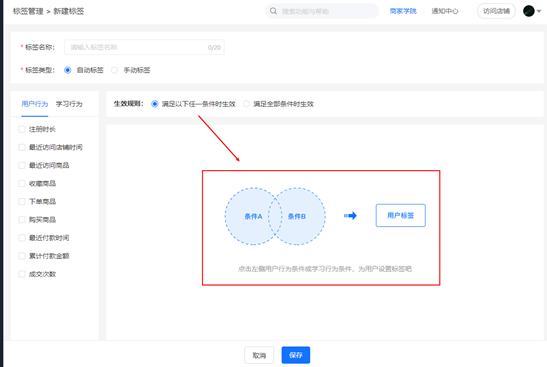
Task: Open the account avatar menu
Action: (x=529, y=11)
